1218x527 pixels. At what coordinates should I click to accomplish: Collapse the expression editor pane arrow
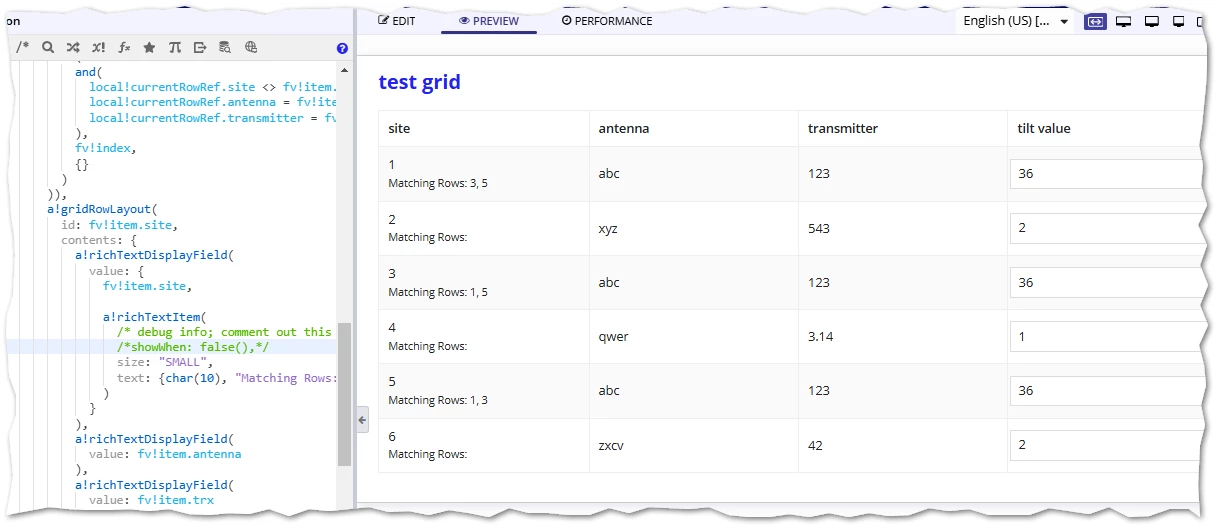click(x=362, y=419)
